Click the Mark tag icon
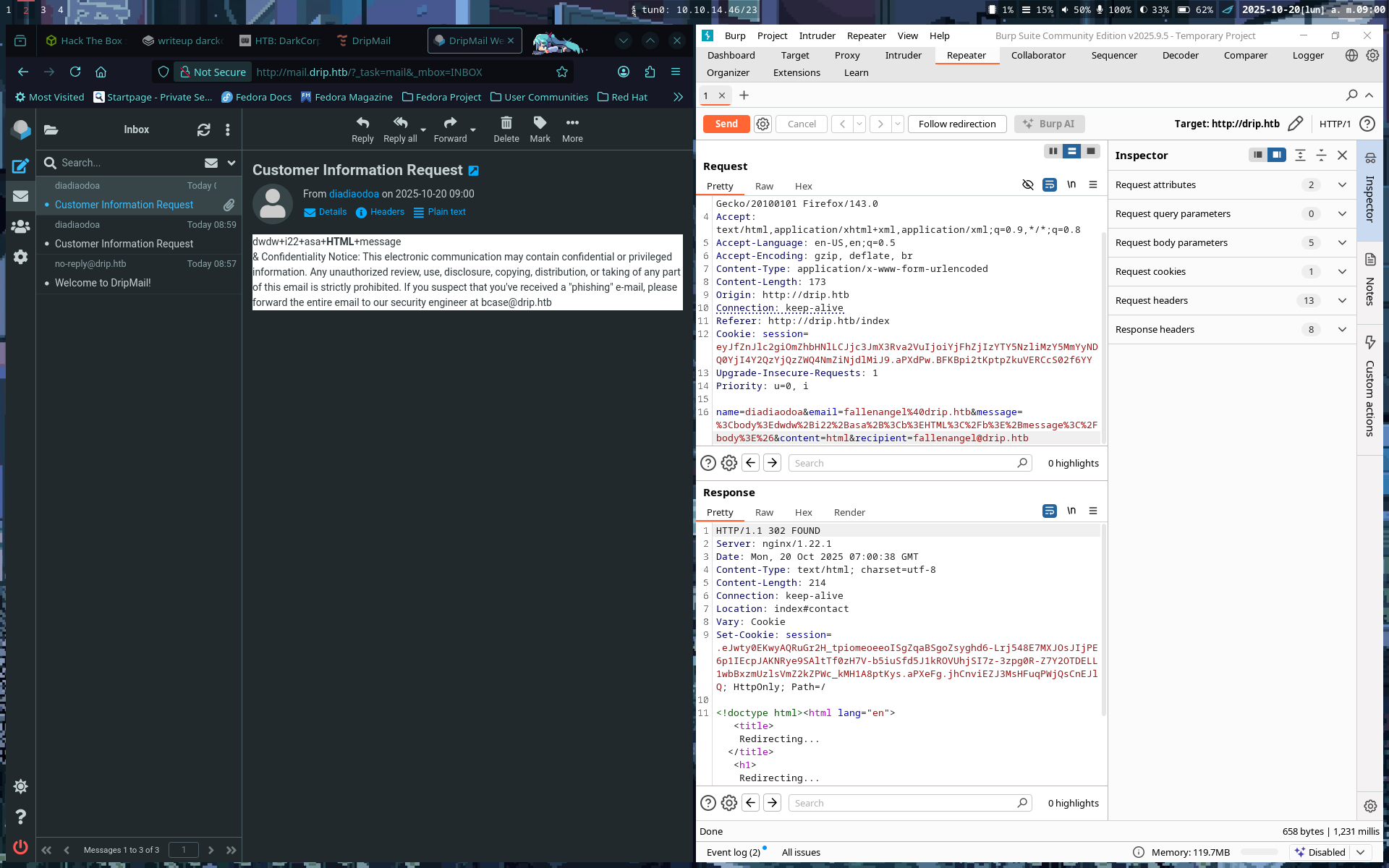Viewport: 1389px width, 868px height. [x=540, y=123]
